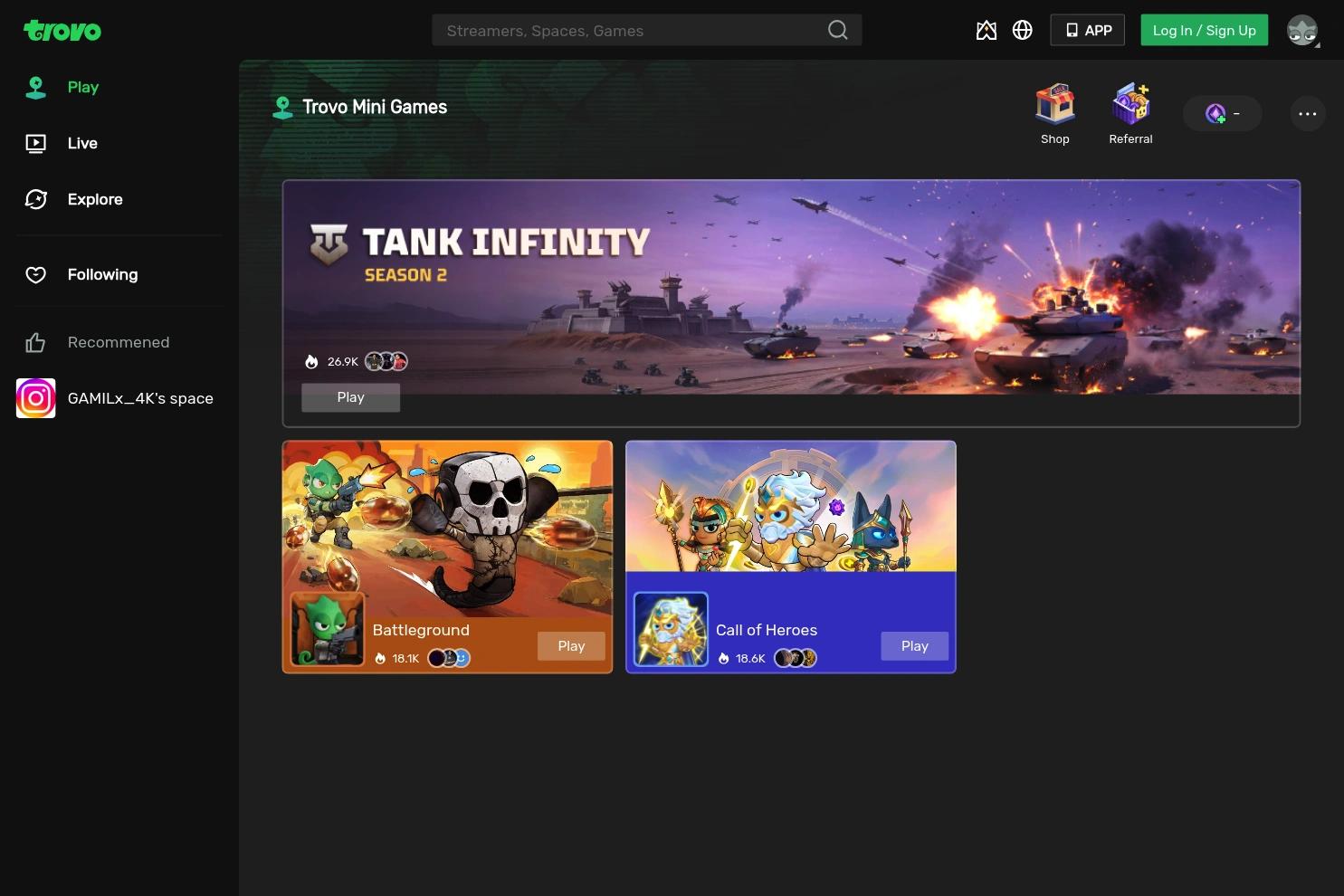Image resolution: width=1344 pixels, height=896 pixels.
Task: Open the Call of Heroes card artwork
Action: [x=791, y=507]
